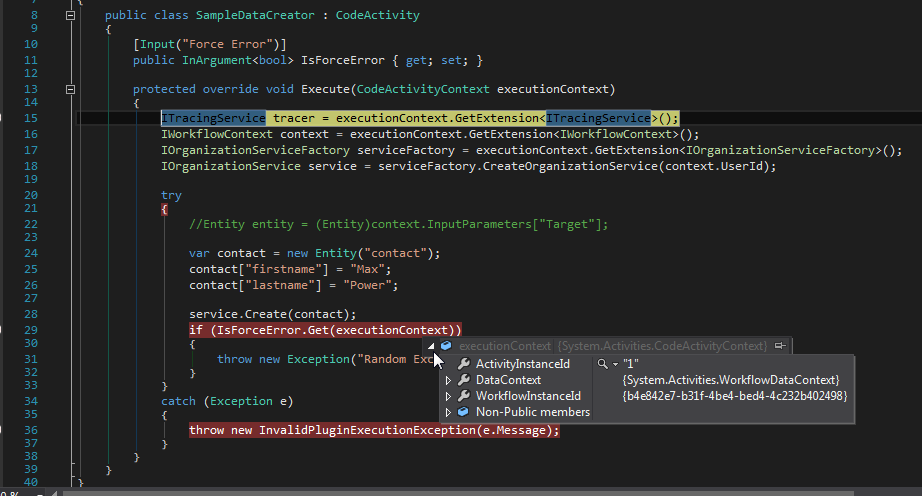Screen dimensions: 922x496
Task: Collapse the Execute method outline
Action: click(x=71, y=90)
